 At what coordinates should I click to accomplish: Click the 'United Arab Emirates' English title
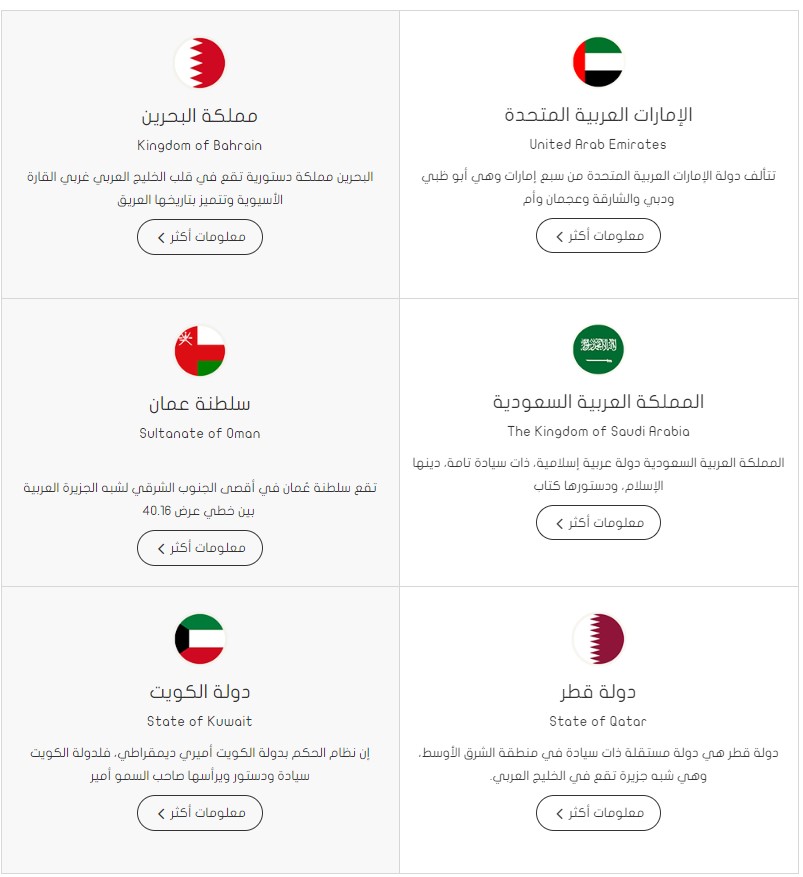click(598, 144)
